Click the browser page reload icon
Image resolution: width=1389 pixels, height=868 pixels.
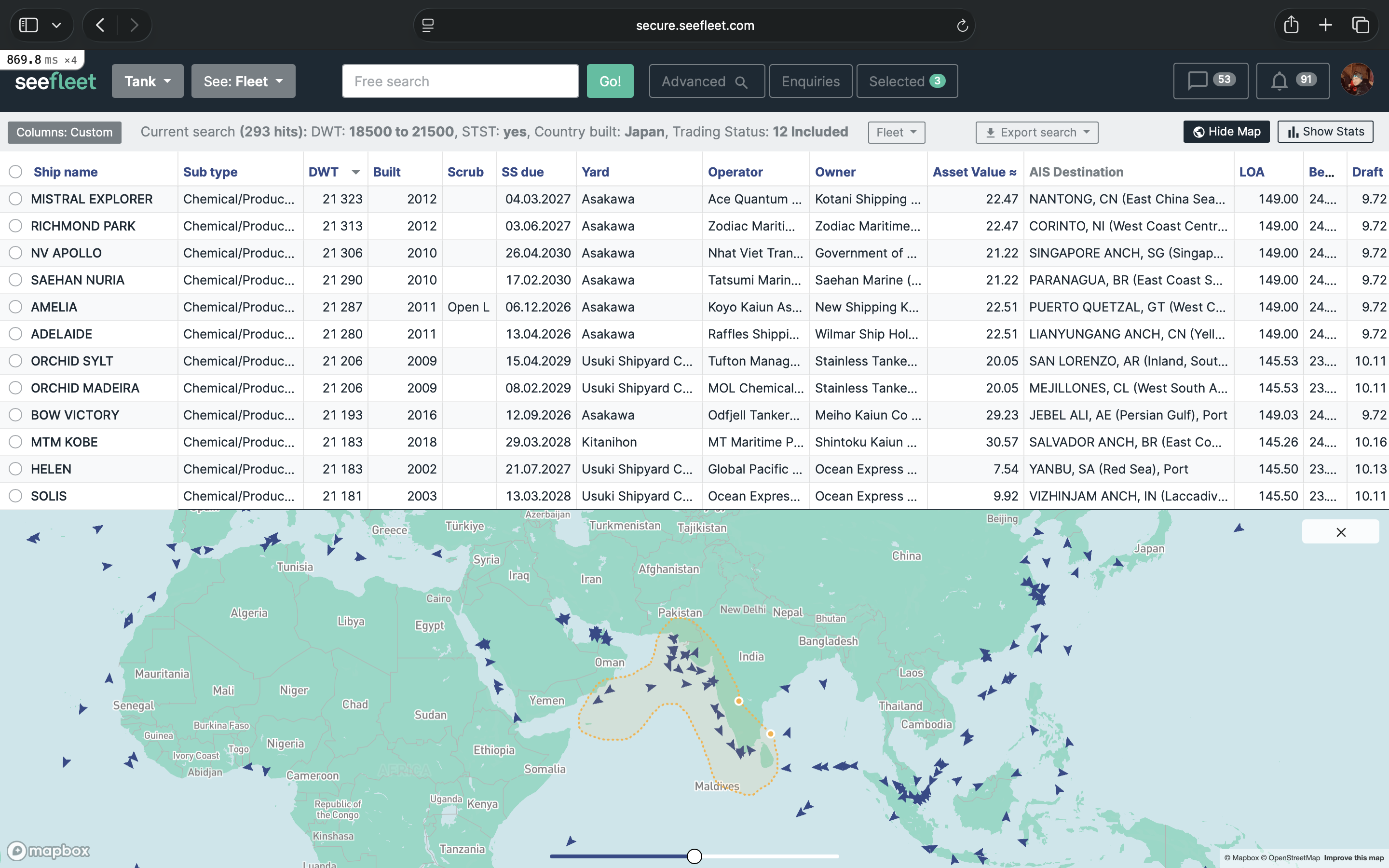pyautogui.click(x=962, y=25)
